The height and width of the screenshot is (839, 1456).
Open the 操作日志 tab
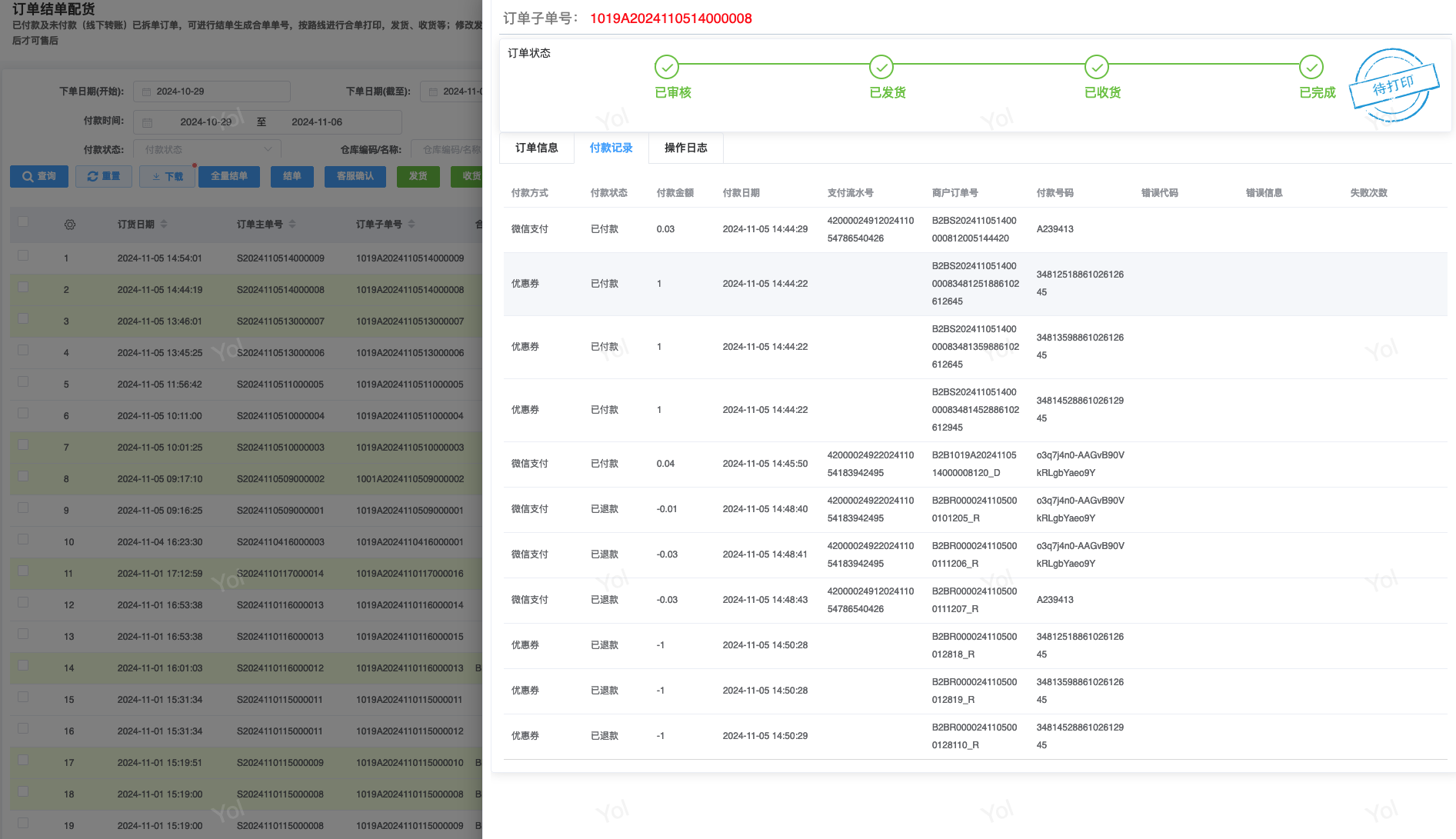click(x=685, y=148)
